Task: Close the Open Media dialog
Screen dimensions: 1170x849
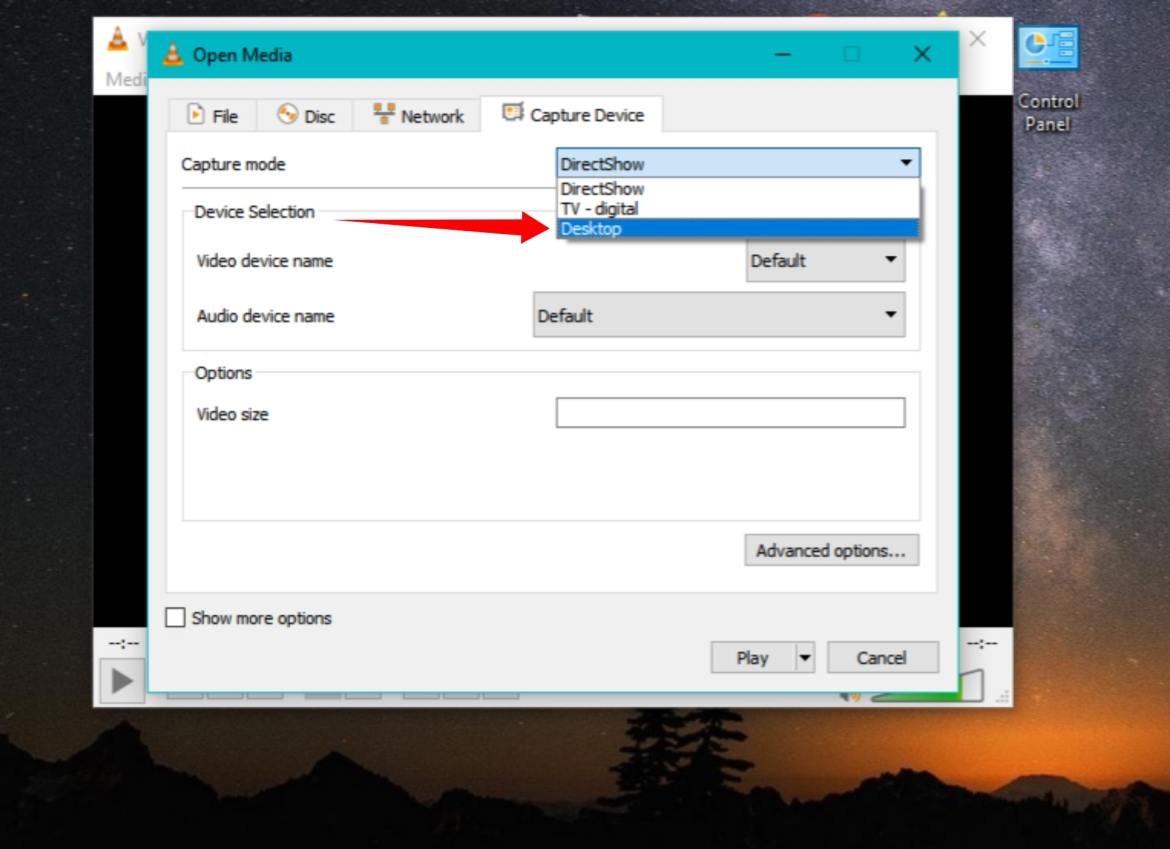Action: click(922, 54)
